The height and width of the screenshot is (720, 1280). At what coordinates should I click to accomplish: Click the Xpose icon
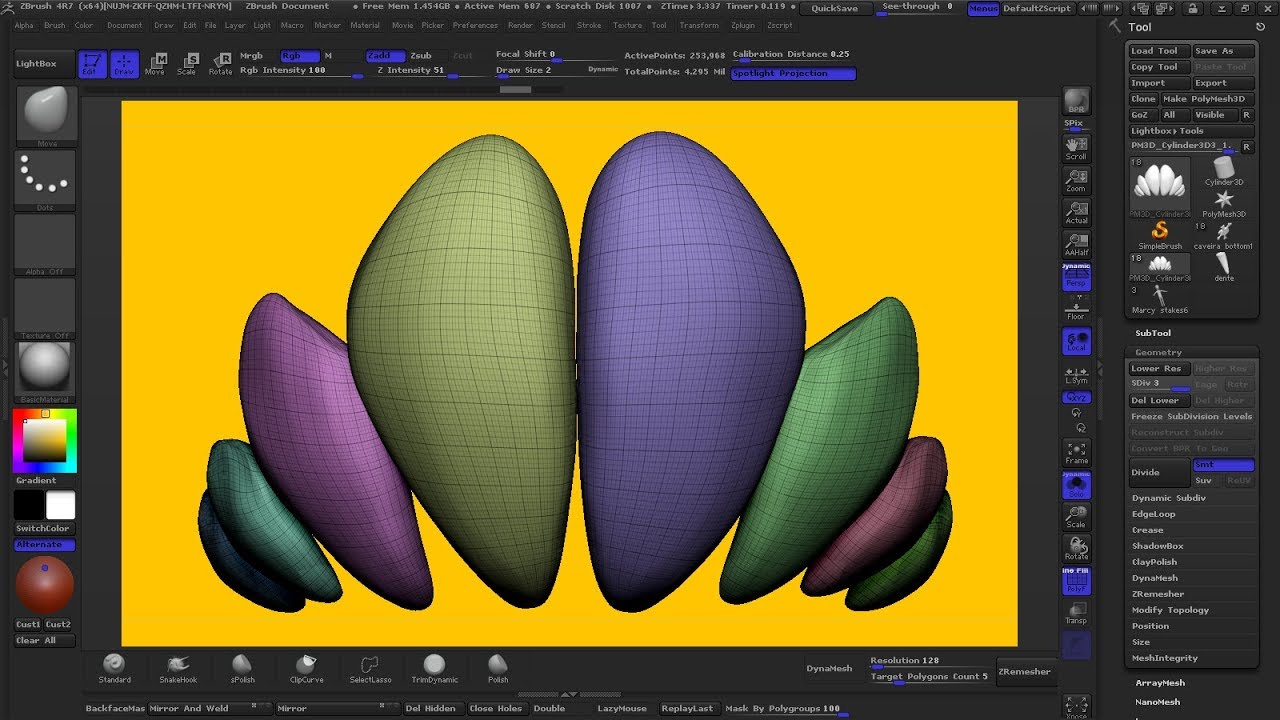pos(1076,707)
